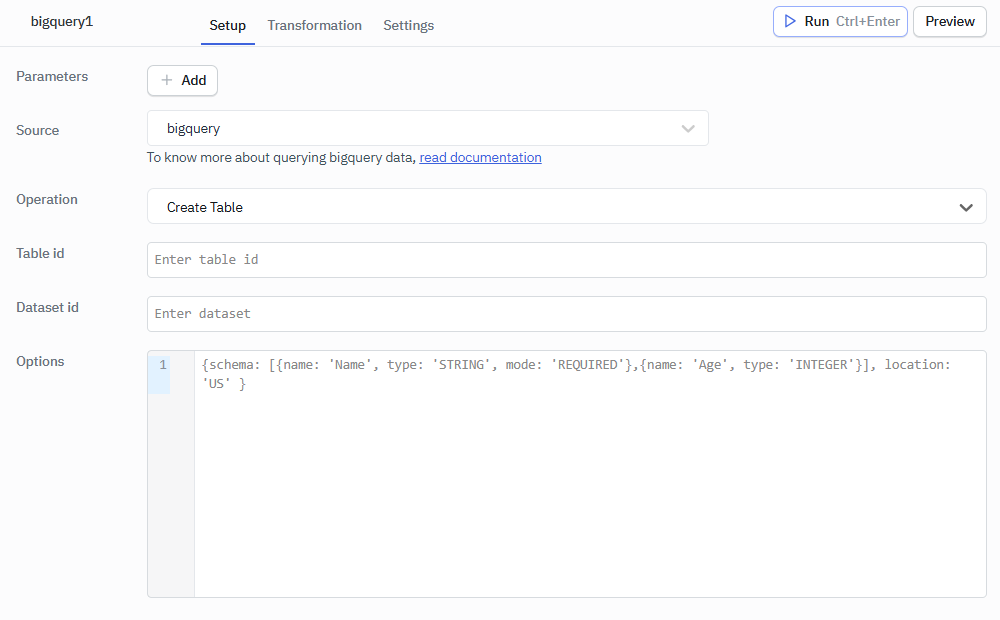Click the Parameters label

point(52,76)
